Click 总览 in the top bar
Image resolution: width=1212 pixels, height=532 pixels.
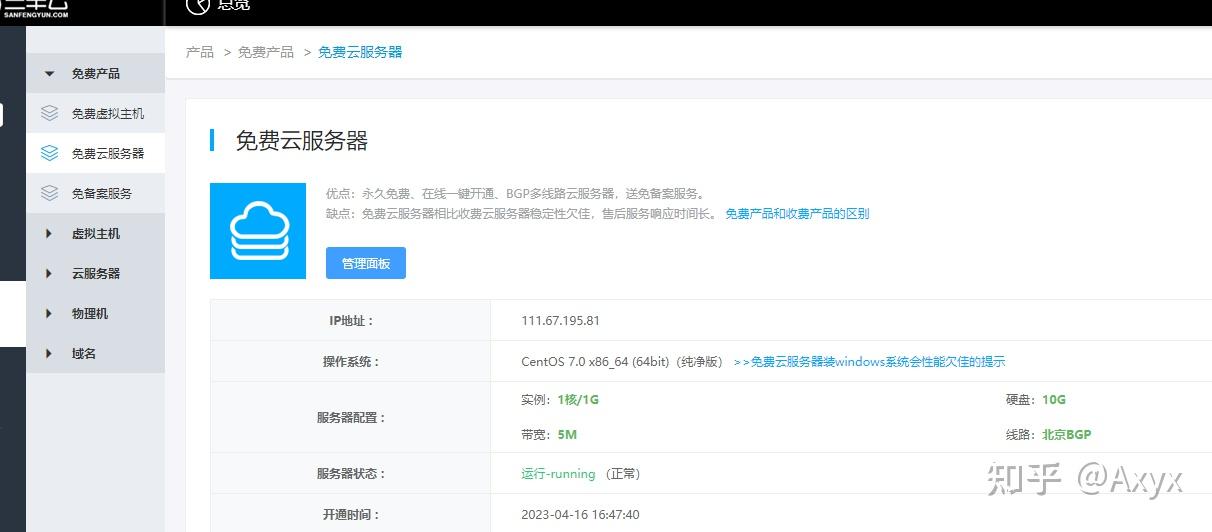point(234,6)
